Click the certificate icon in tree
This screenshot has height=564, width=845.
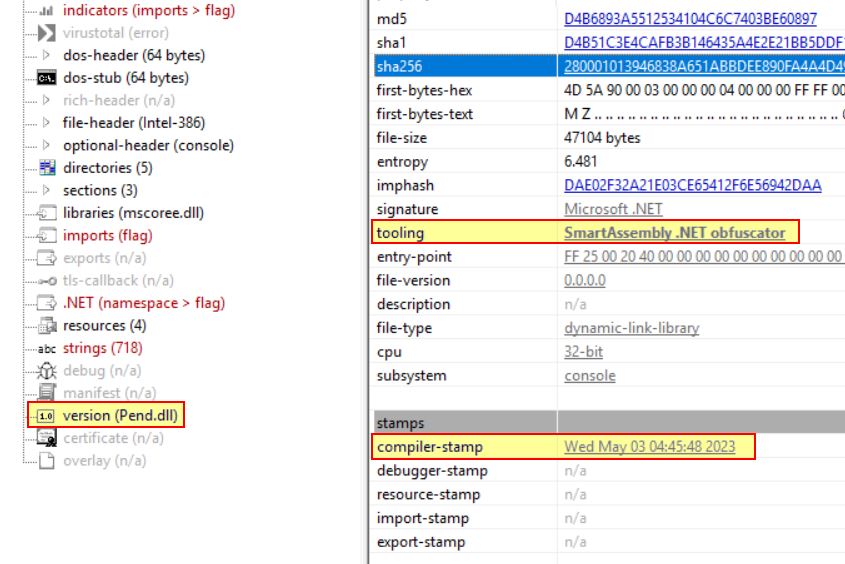[x=46, y=438]
